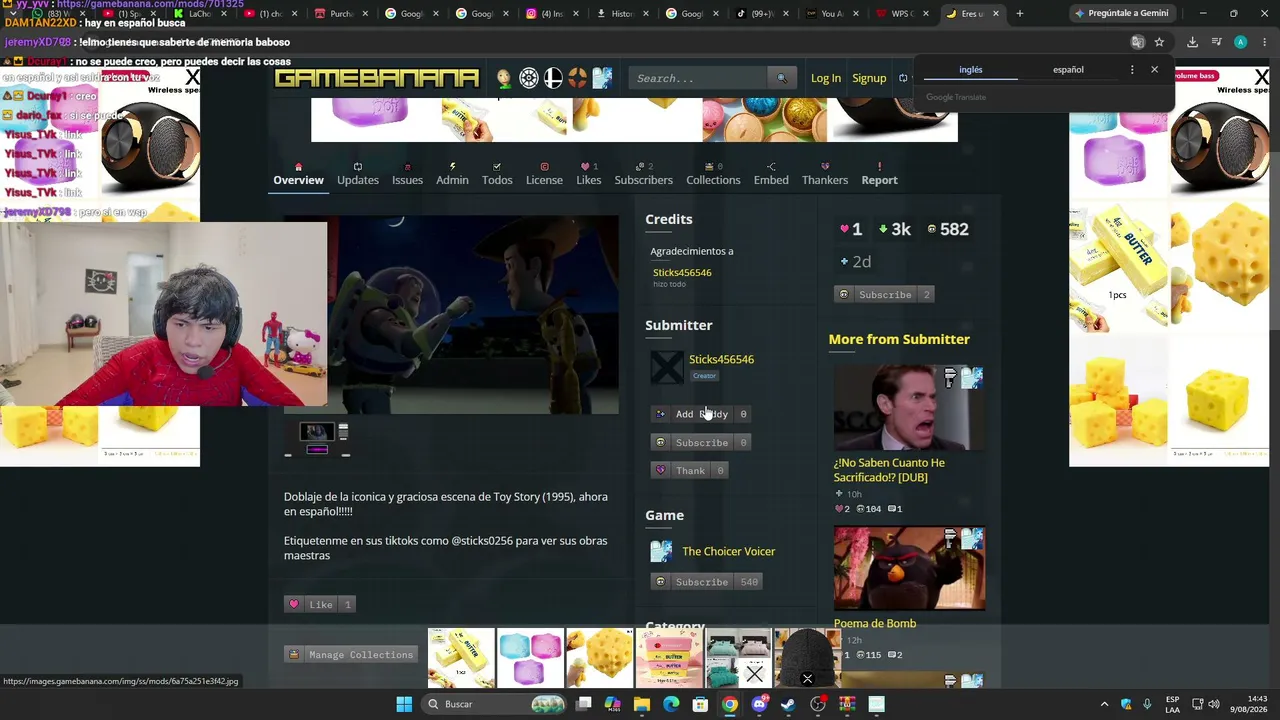Open Translate popup options menu
Screen dimensions: 1280x720
coord(1132,70)
